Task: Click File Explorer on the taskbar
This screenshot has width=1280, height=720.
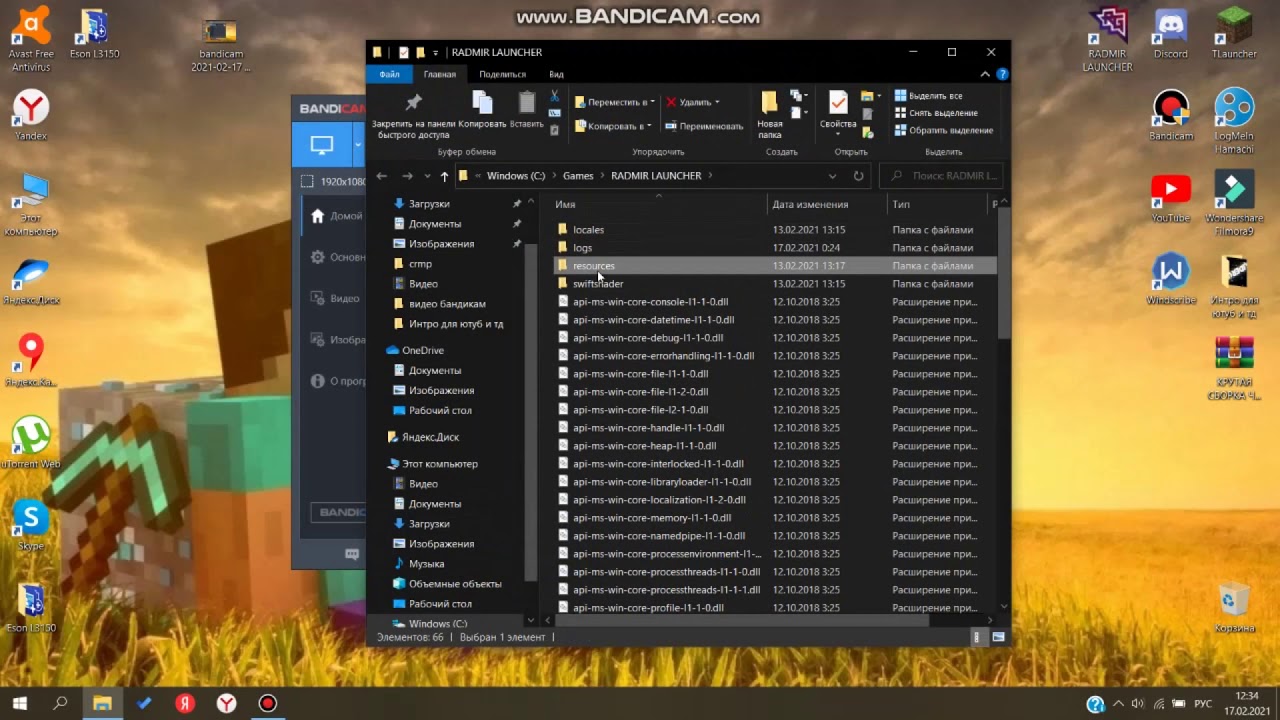Action: point(102,703)
